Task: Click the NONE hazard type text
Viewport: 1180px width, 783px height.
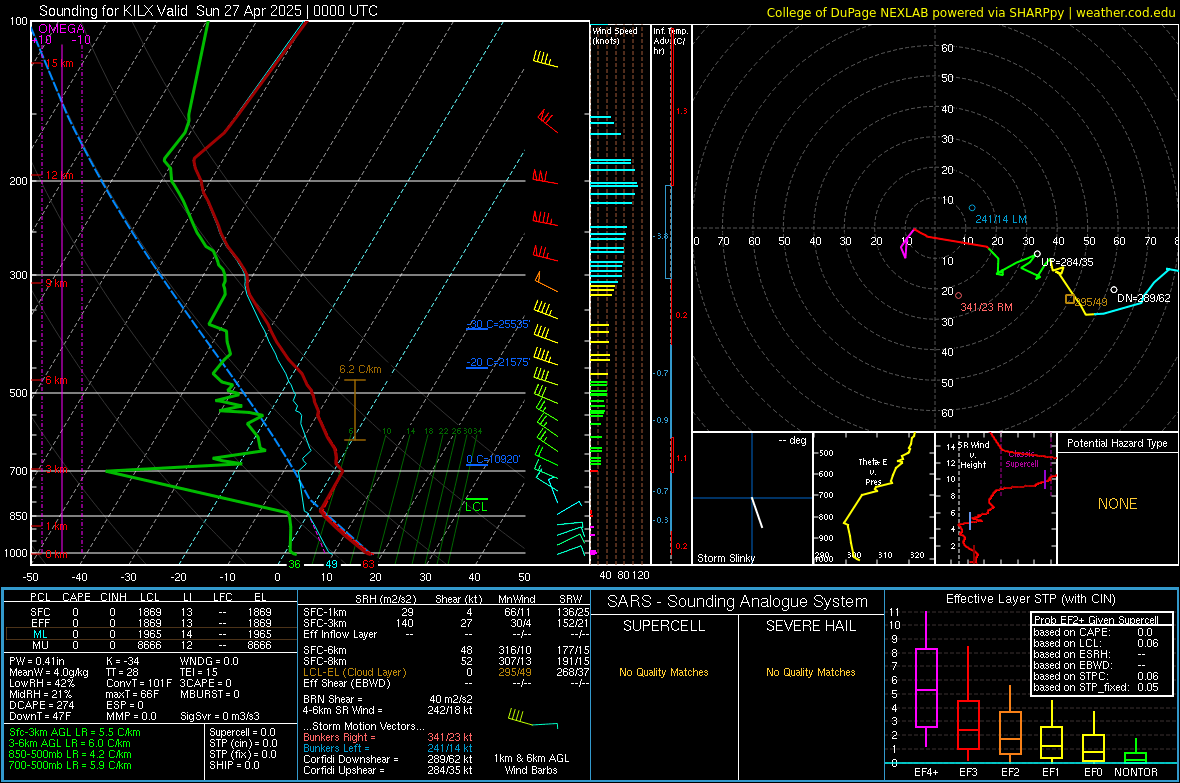Action: [x=1118, y=504]
